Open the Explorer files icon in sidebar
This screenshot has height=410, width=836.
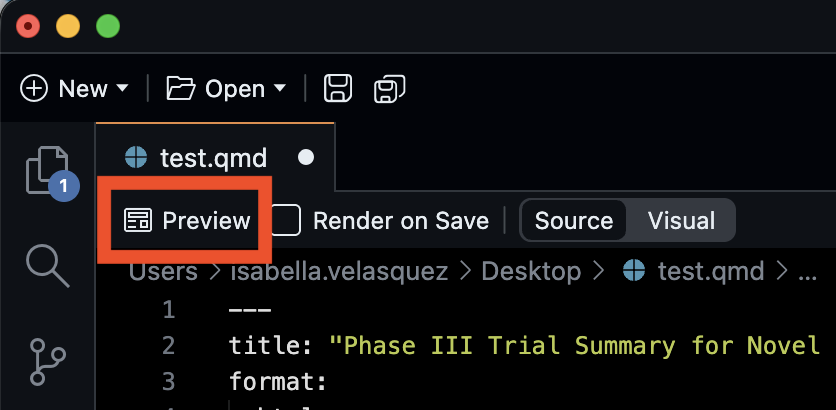(46, 168)
